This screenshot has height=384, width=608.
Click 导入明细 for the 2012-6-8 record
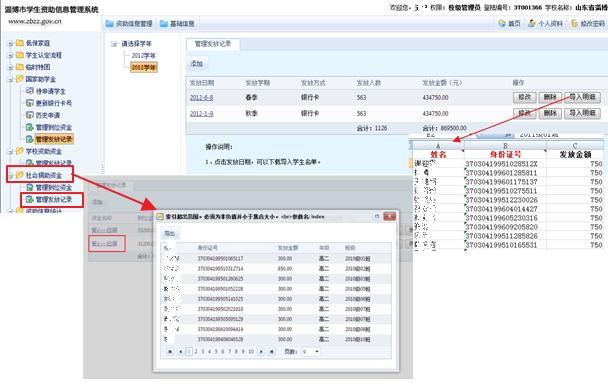582,97
